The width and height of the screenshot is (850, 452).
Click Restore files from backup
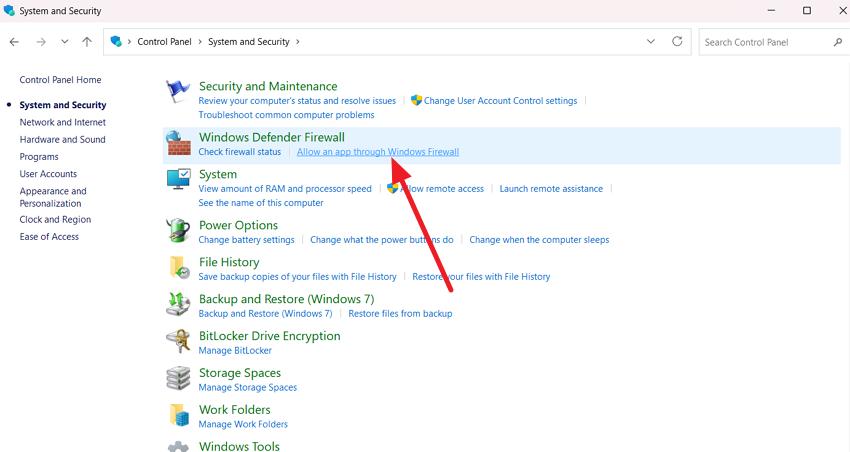click(400, 313)
